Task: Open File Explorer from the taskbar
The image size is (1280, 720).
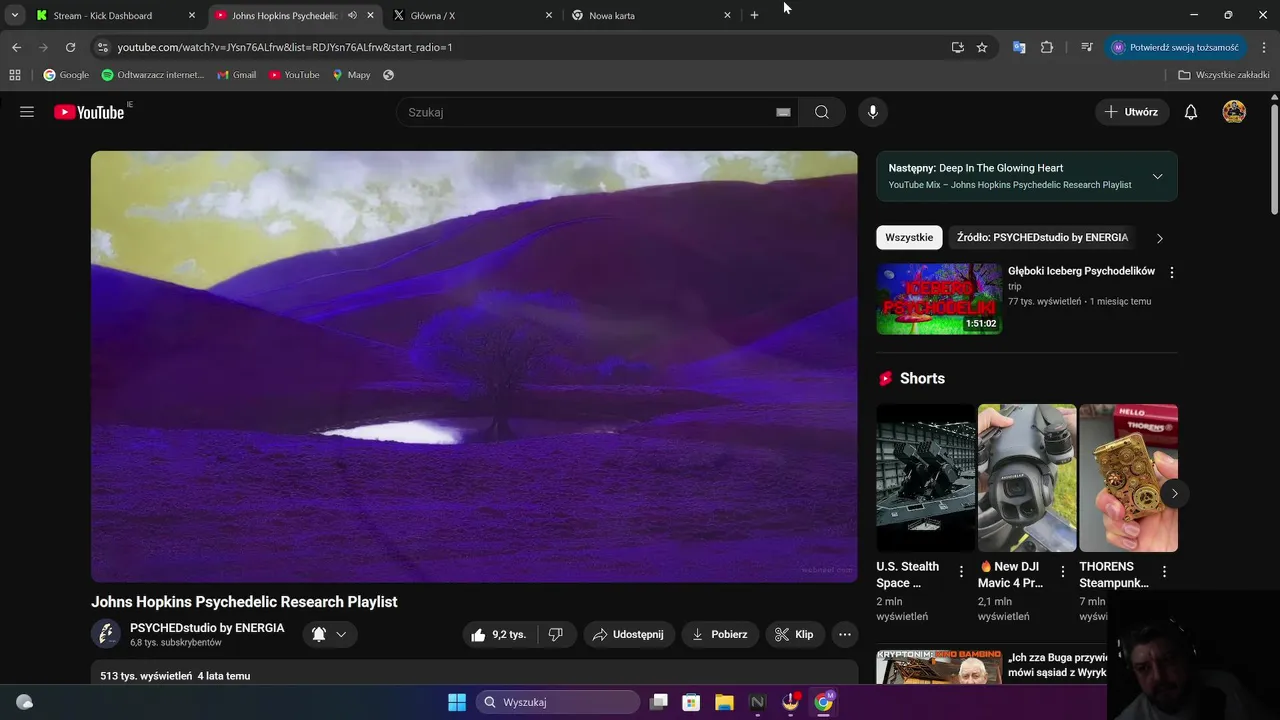Action: click(724, 702)
